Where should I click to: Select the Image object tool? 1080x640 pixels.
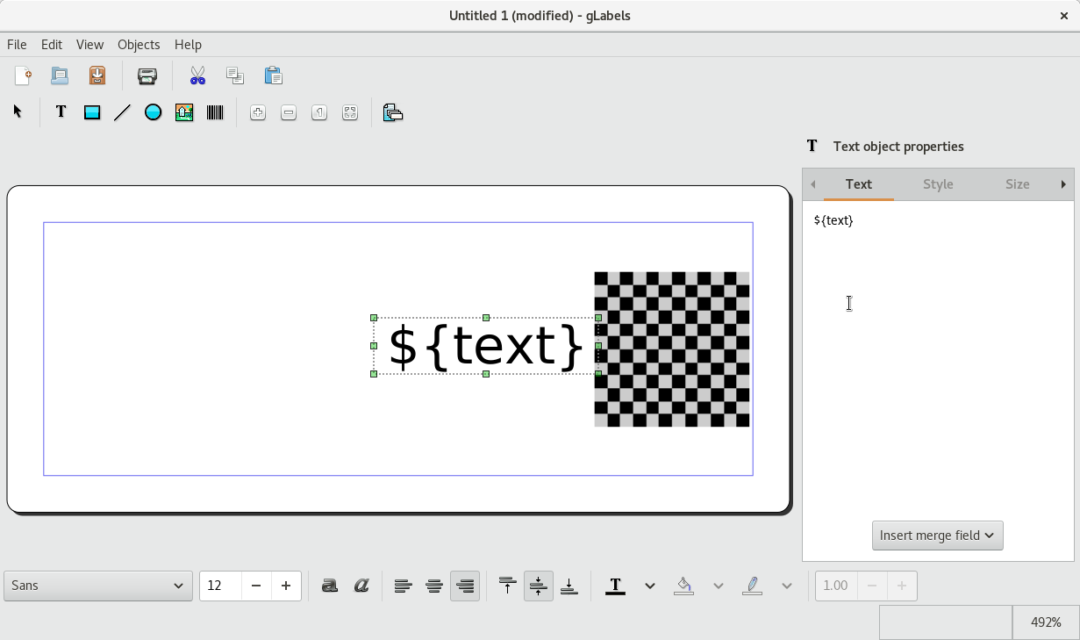click(184, 112)
